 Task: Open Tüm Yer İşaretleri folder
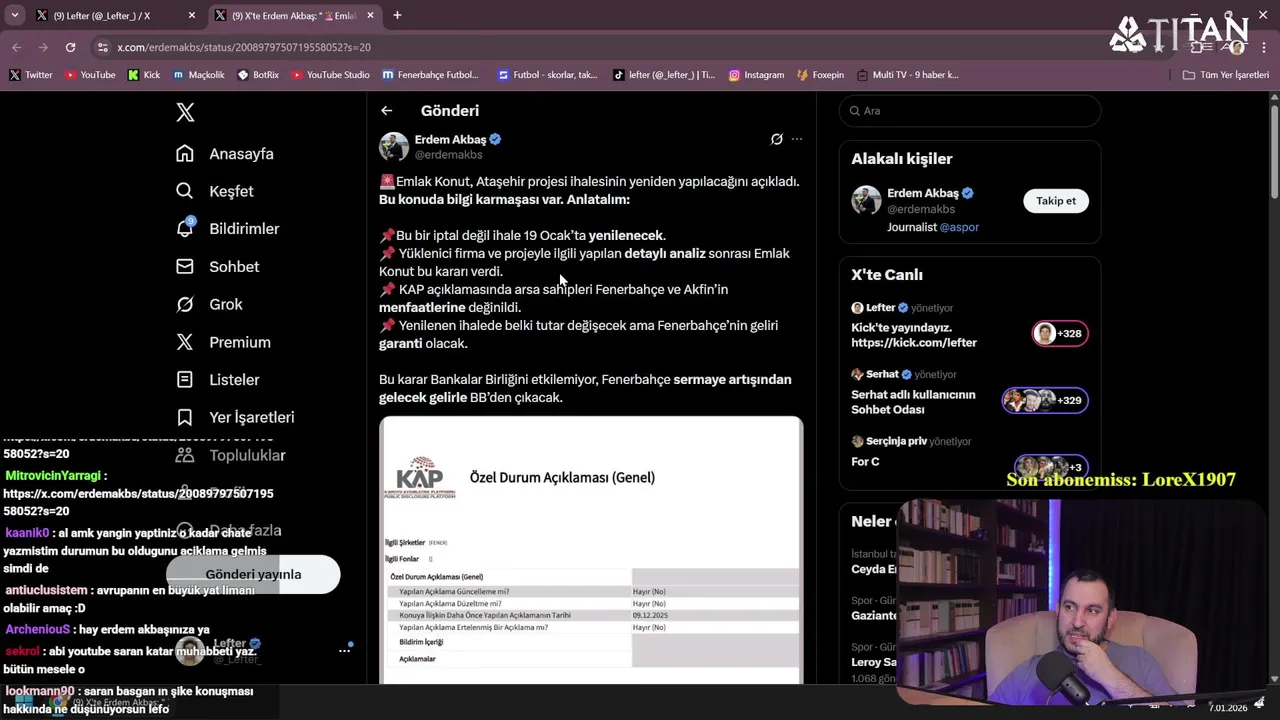[x=1226, y=75]
